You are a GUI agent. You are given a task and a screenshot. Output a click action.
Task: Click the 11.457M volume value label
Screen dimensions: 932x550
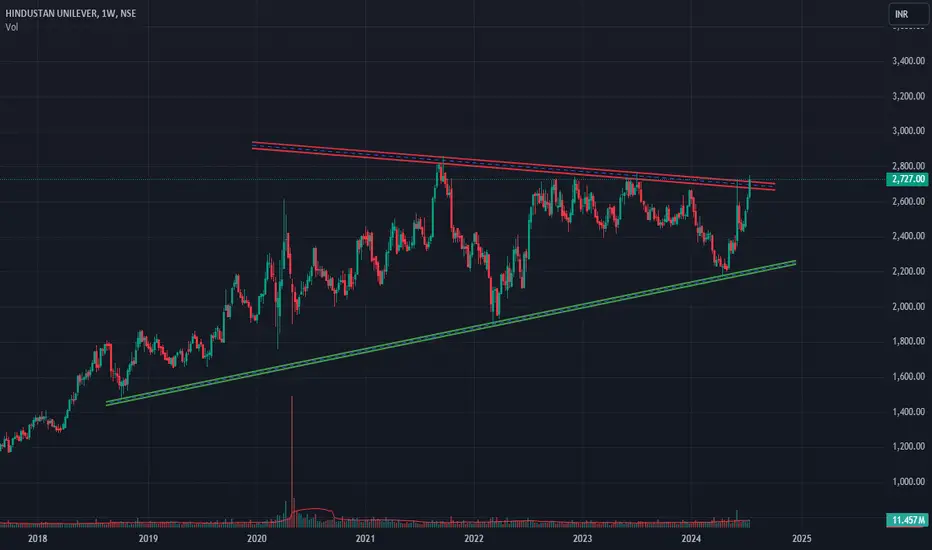point(908,520)
